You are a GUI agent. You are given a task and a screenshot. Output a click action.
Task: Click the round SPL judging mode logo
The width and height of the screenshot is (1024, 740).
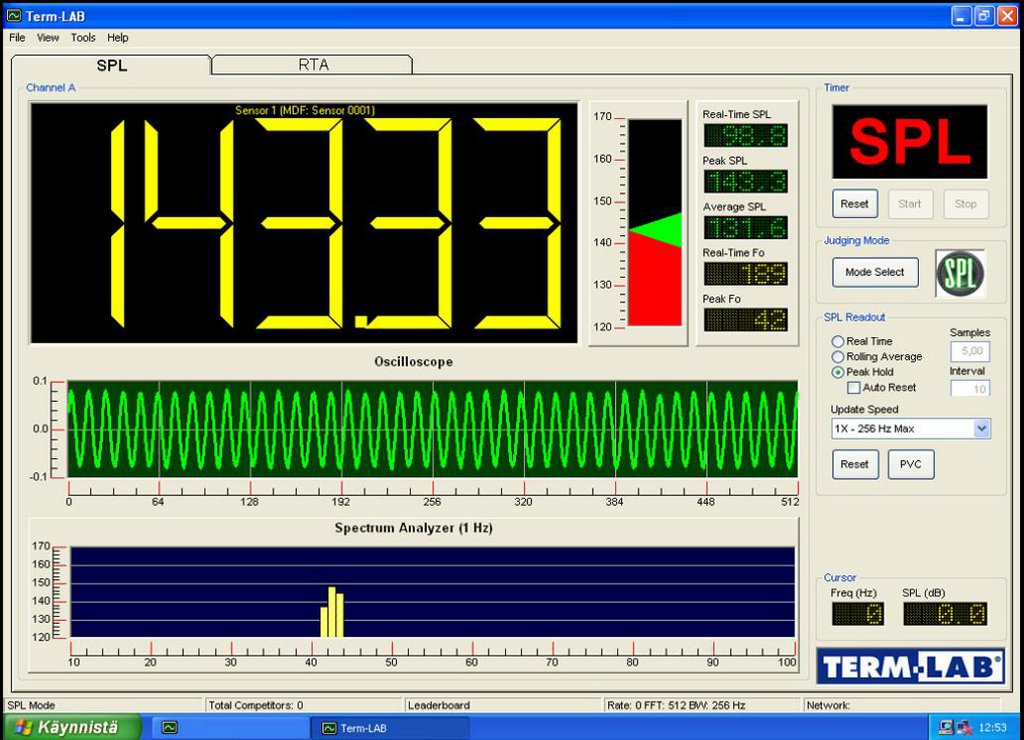pos(960,273)
